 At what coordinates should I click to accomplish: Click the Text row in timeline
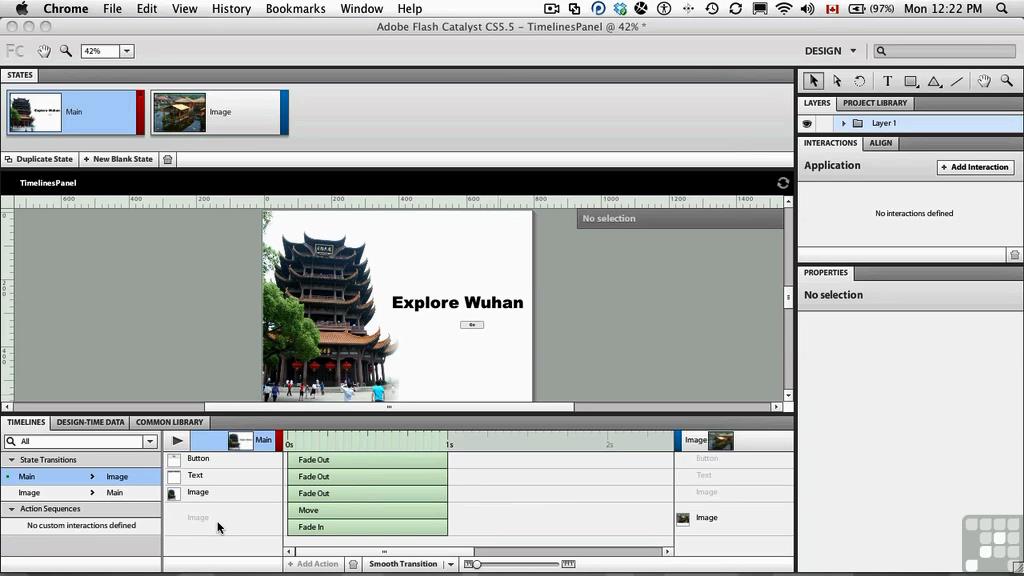coord(223,475)
